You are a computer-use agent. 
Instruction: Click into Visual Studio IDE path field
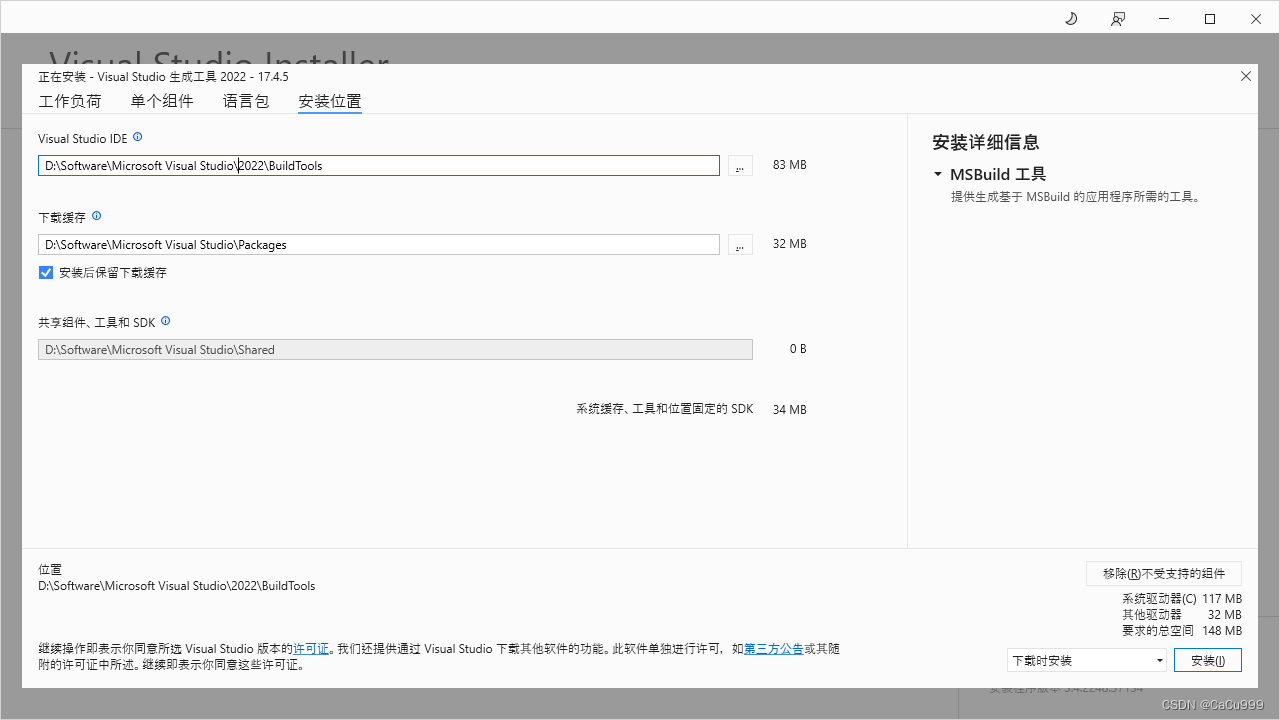(379, 165)
